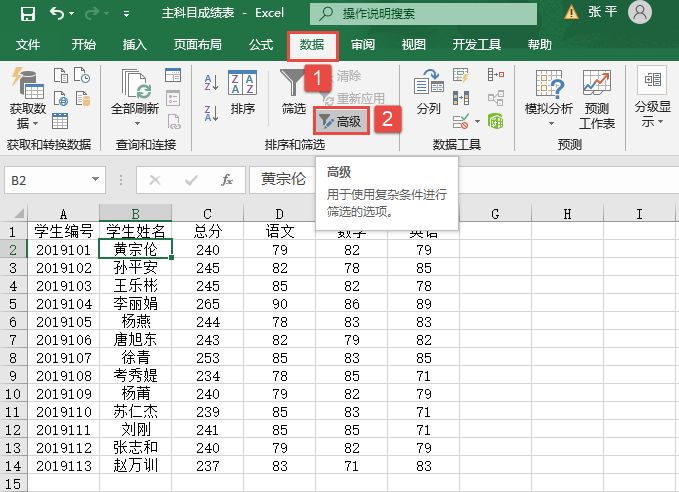The image size is (679, 492).
Task: Click the Recent Sources icon
Action: tap(82, 75)
